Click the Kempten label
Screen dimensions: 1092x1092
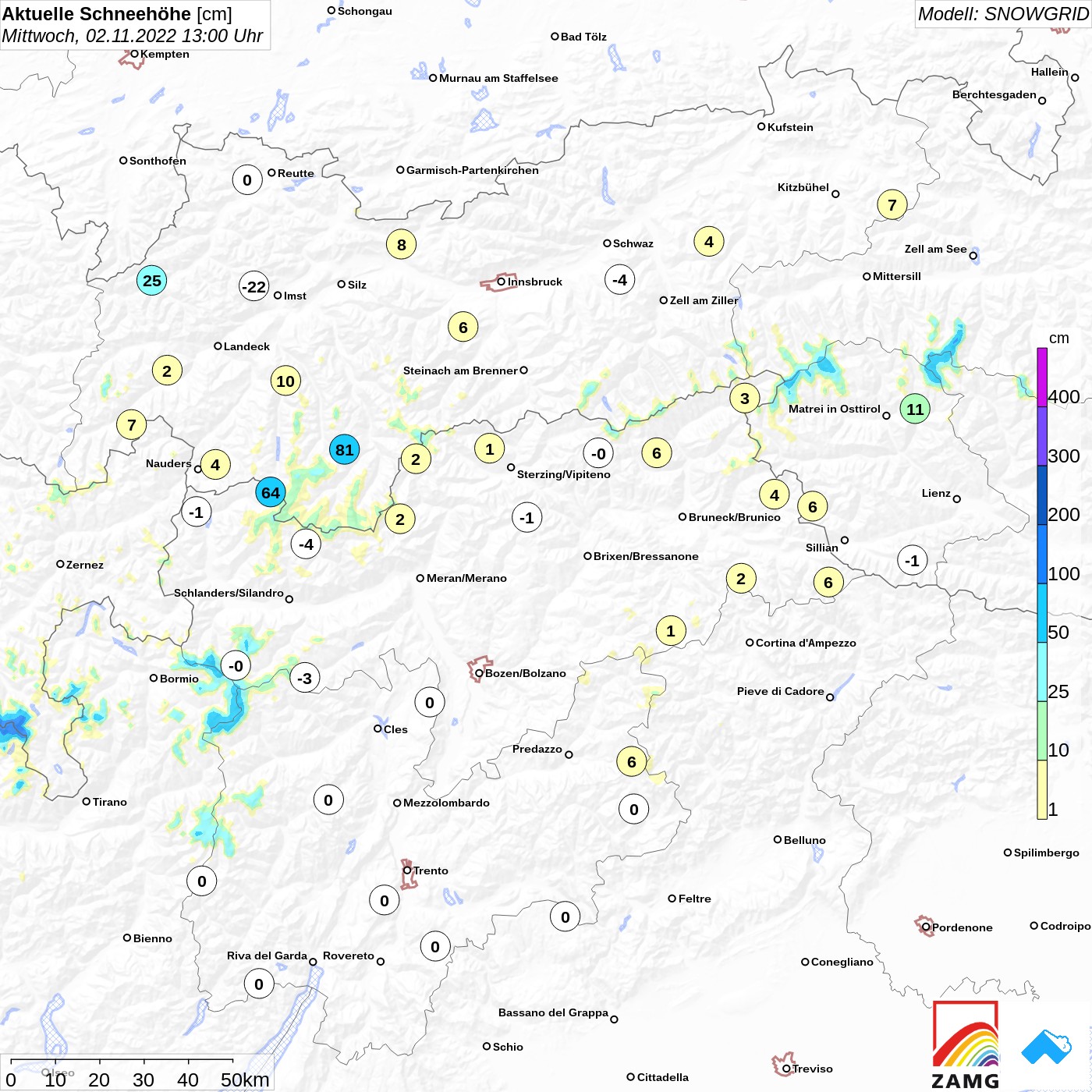coord(165,54)
